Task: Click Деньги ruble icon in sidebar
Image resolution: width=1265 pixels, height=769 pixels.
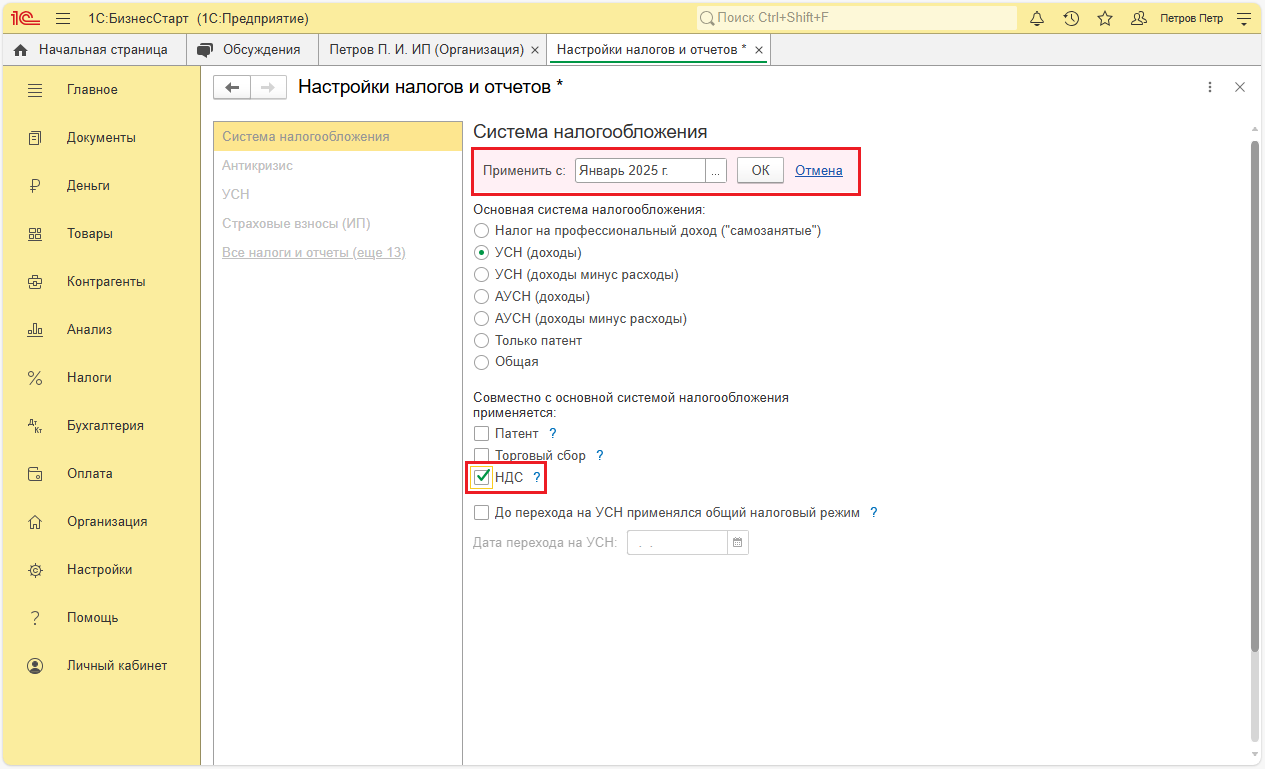Action: [35, 186]
